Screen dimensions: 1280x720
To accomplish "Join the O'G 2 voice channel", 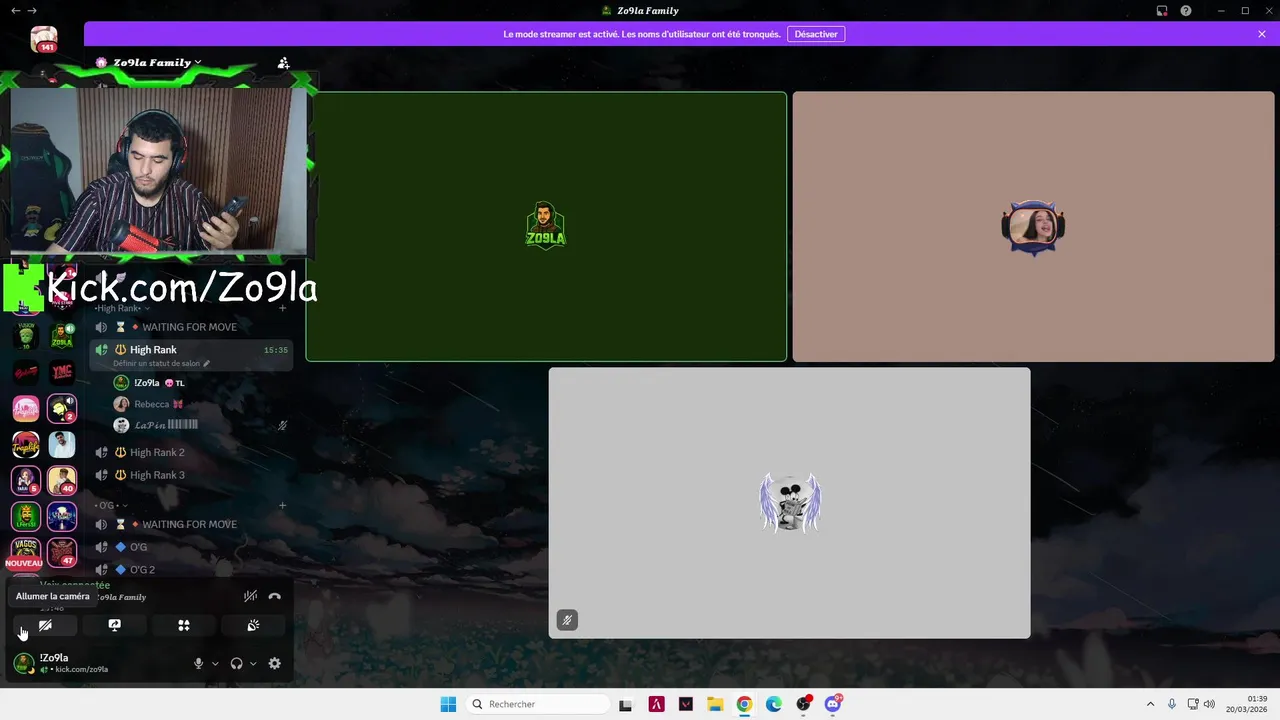I will click(x=190, y=570).
